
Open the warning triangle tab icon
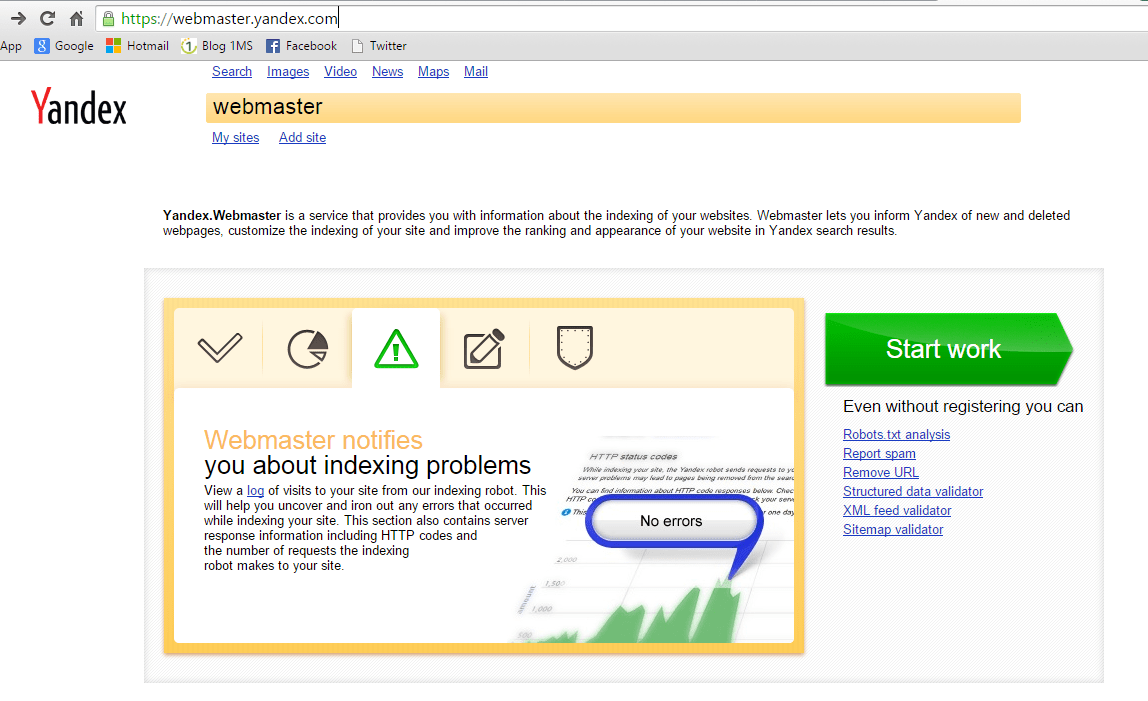click(x=396, y=349)
